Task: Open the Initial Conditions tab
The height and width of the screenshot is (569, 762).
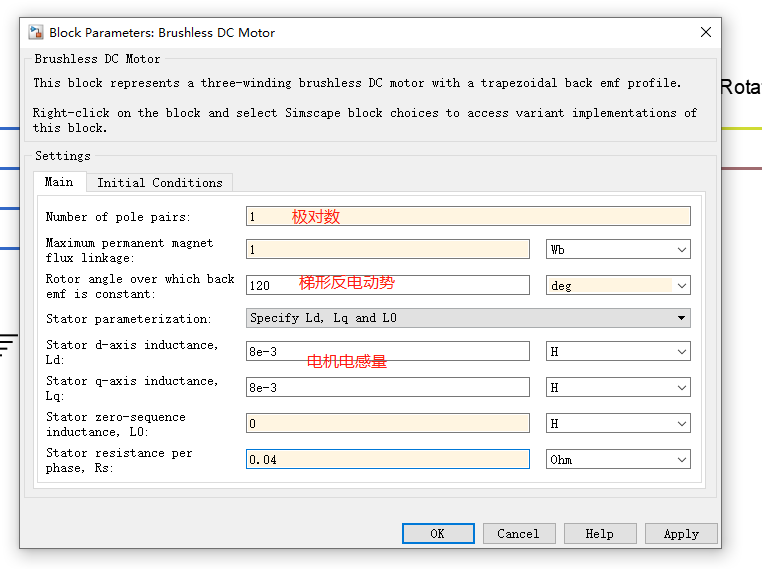Action: click(x=160, y=183)
